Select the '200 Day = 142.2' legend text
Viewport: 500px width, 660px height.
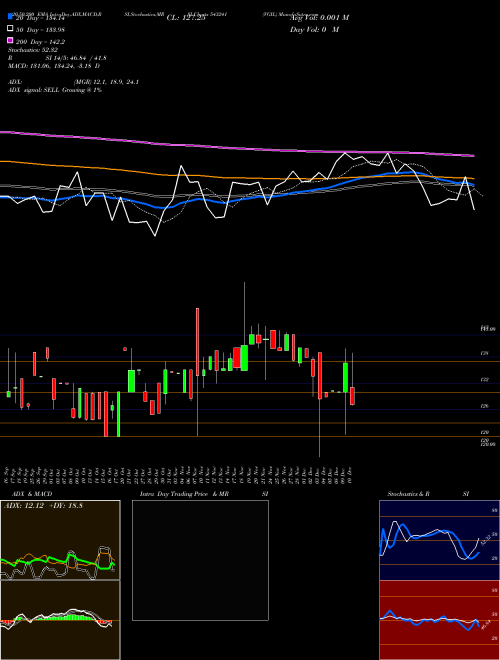[x=40, y=41]
